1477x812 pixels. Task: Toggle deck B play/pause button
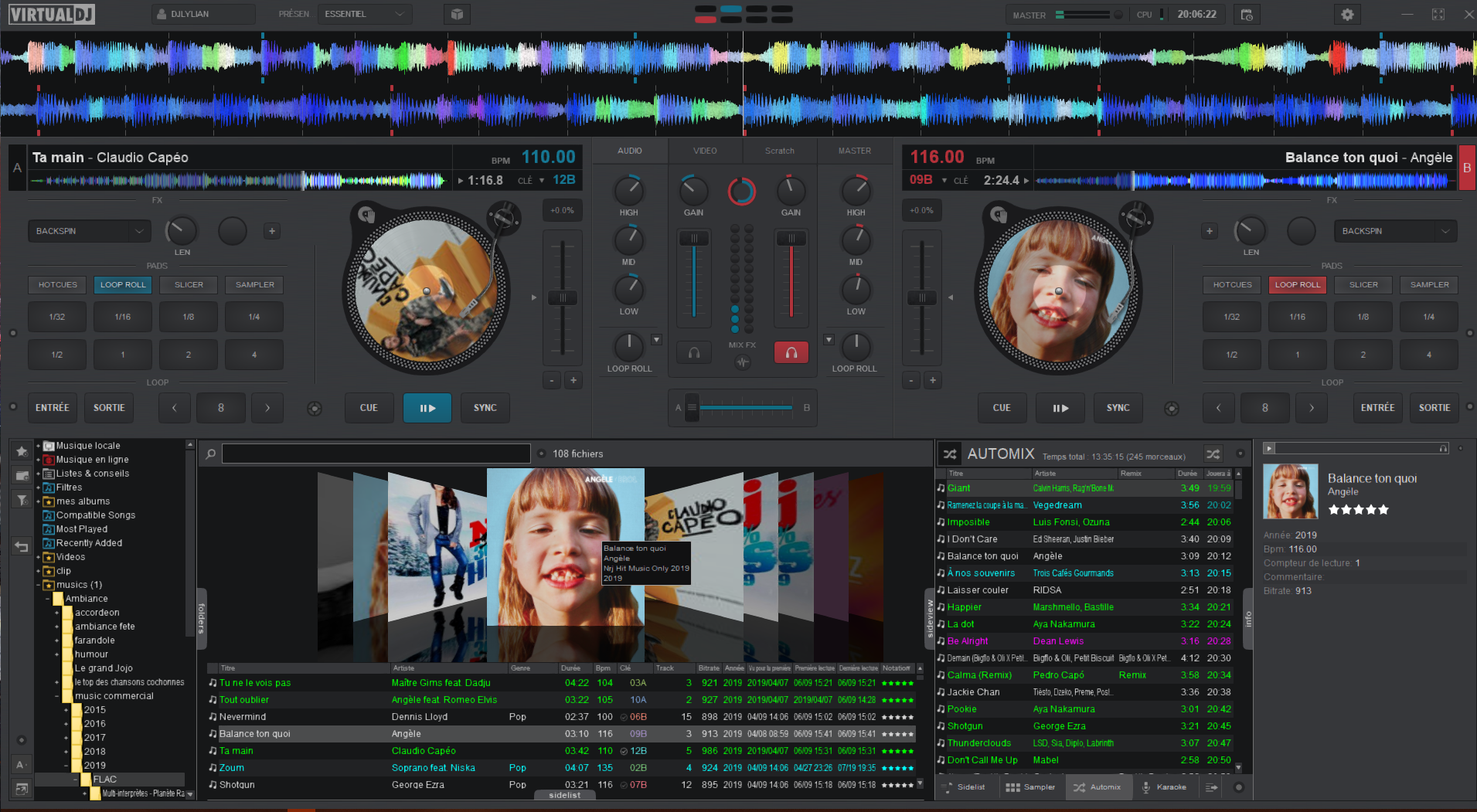1060,408
